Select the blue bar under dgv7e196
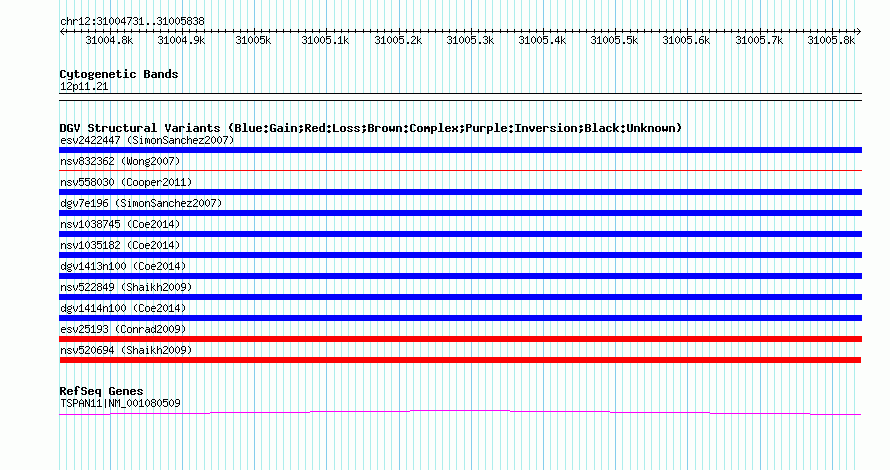This screenshot has height=470, width=890. coord(460,213)
